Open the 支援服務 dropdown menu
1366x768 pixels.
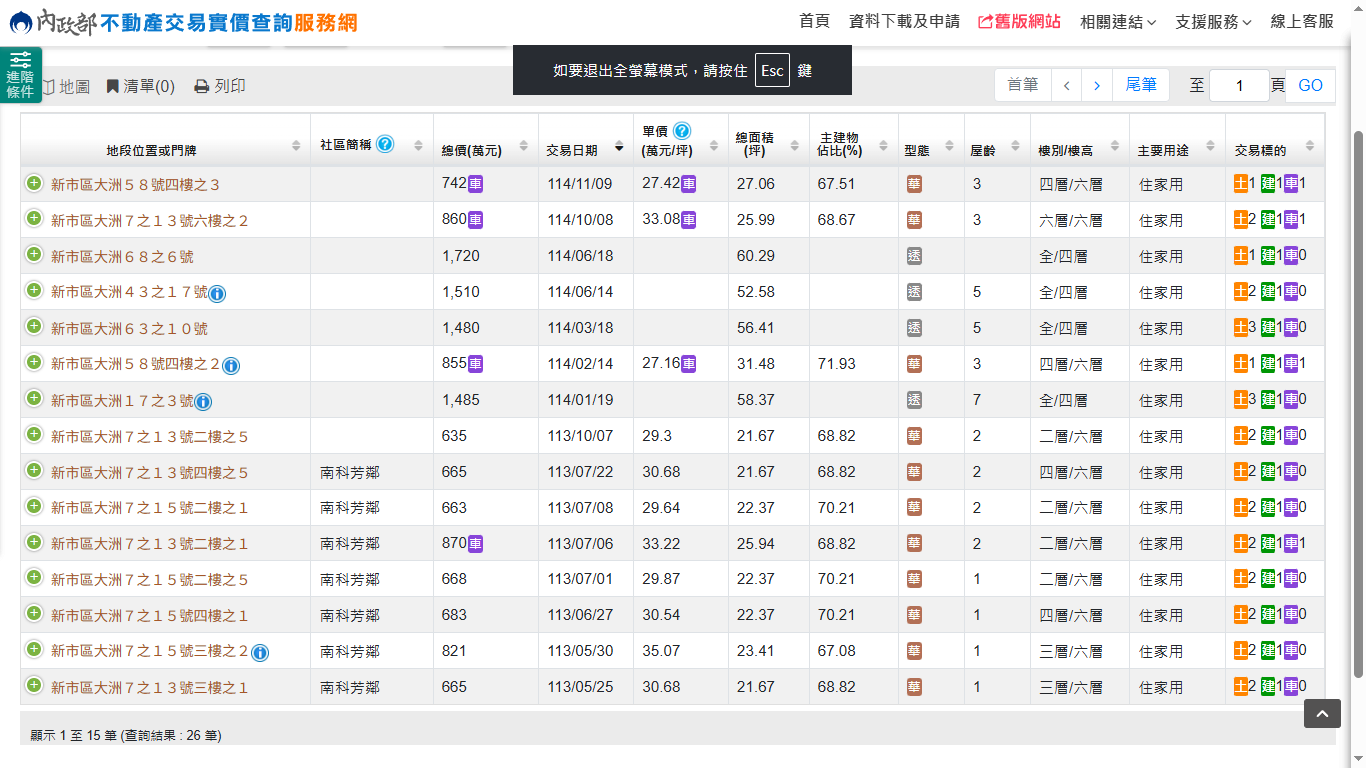tap(1212, 21)
